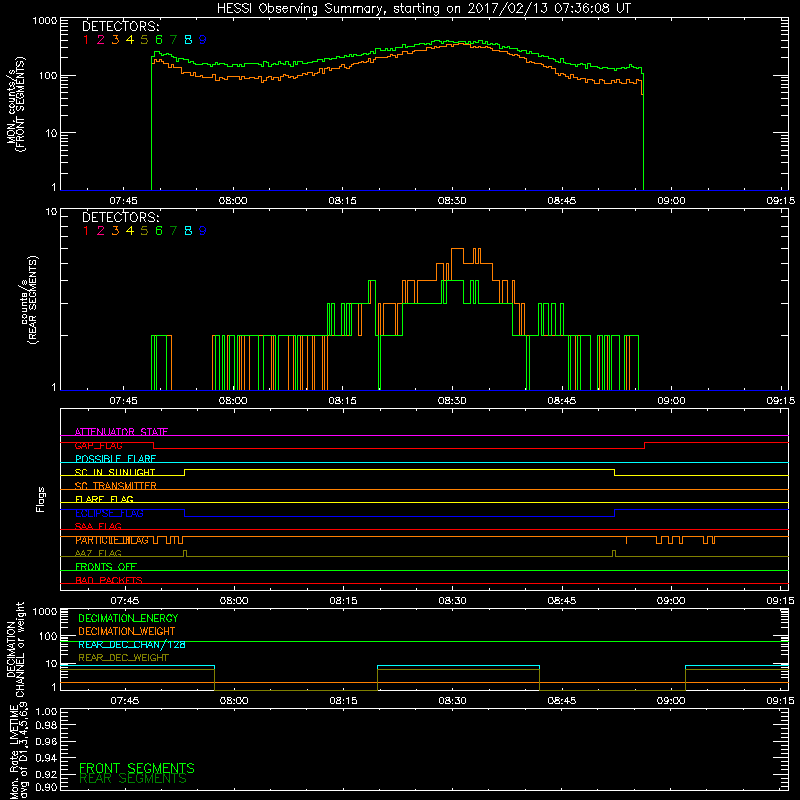Click the 0.98 livetime y-axis value
This screenshot has height=800, width=800.
click(x=46, y=726)
